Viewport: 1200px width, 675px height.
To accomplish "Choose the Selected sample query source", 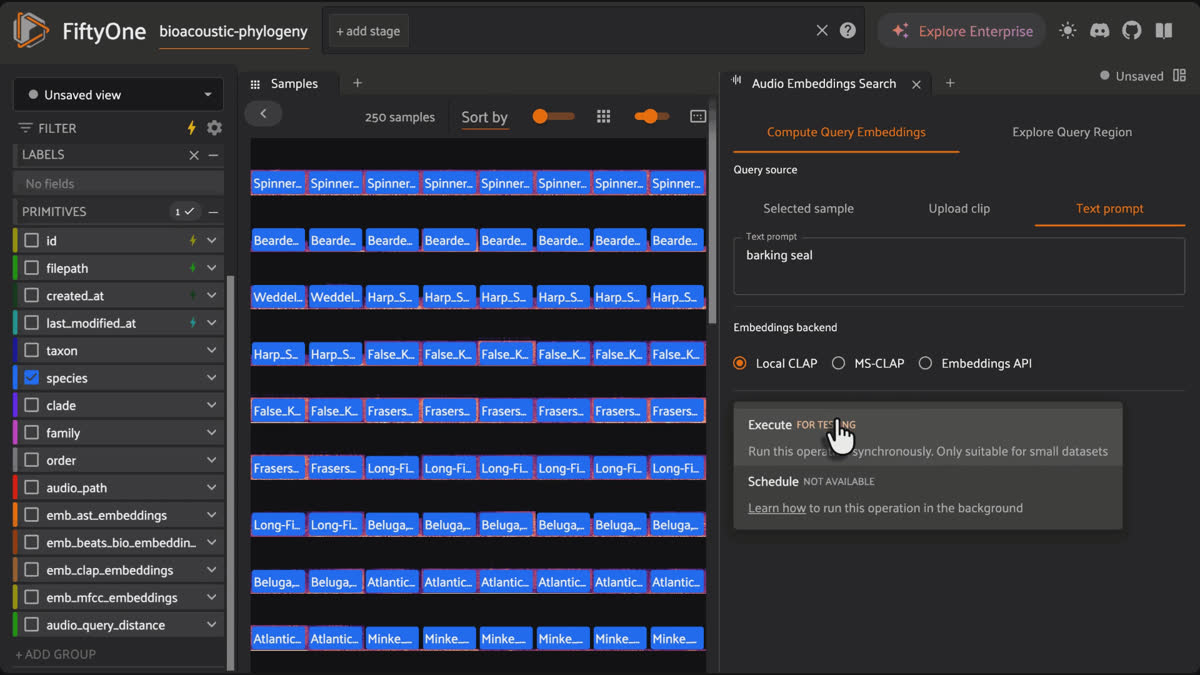I will pos(808,209).
